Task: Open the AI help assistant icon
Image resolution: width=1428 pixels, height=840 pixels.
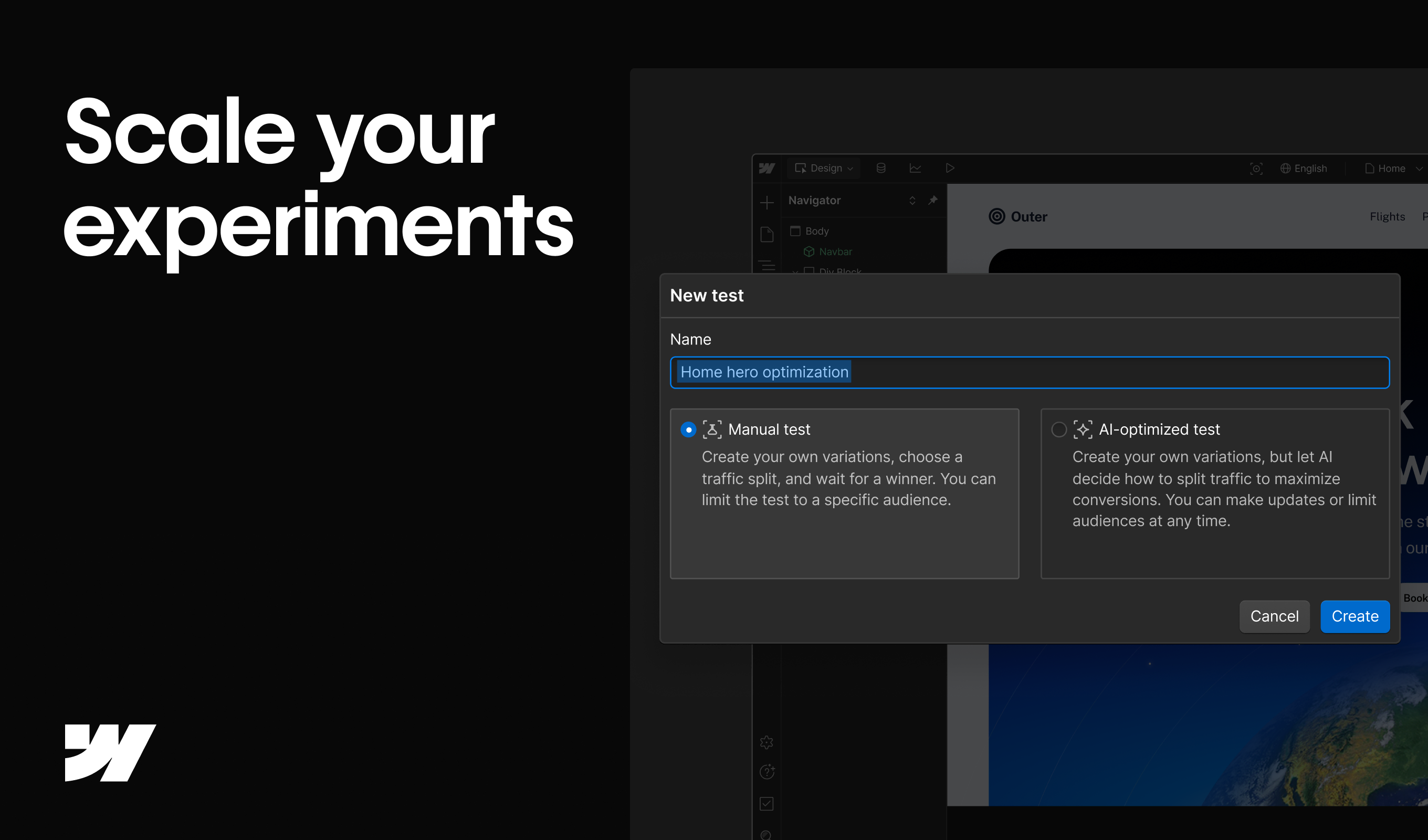Action: 766,771
